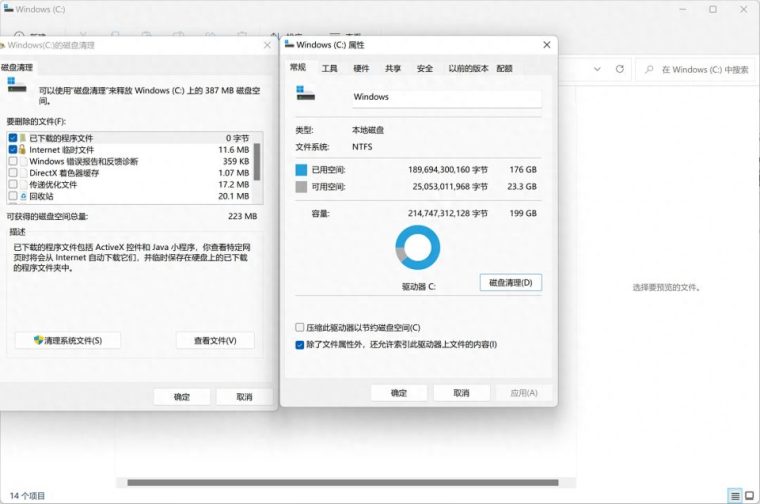The image size is (760, 504).
Task: Click the 20.1 MB size value
Action: click(234, 196)
